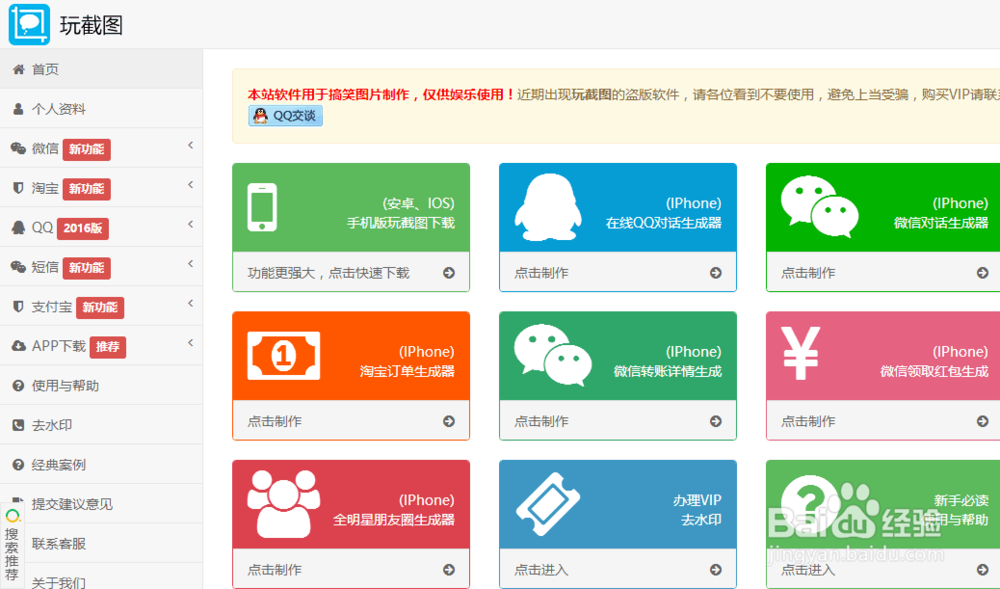The height and width of the screenshot is (589, 1000).
Task: Expand the 淘宝 sidebar submenu chevron
Action: tap(190, 185)
